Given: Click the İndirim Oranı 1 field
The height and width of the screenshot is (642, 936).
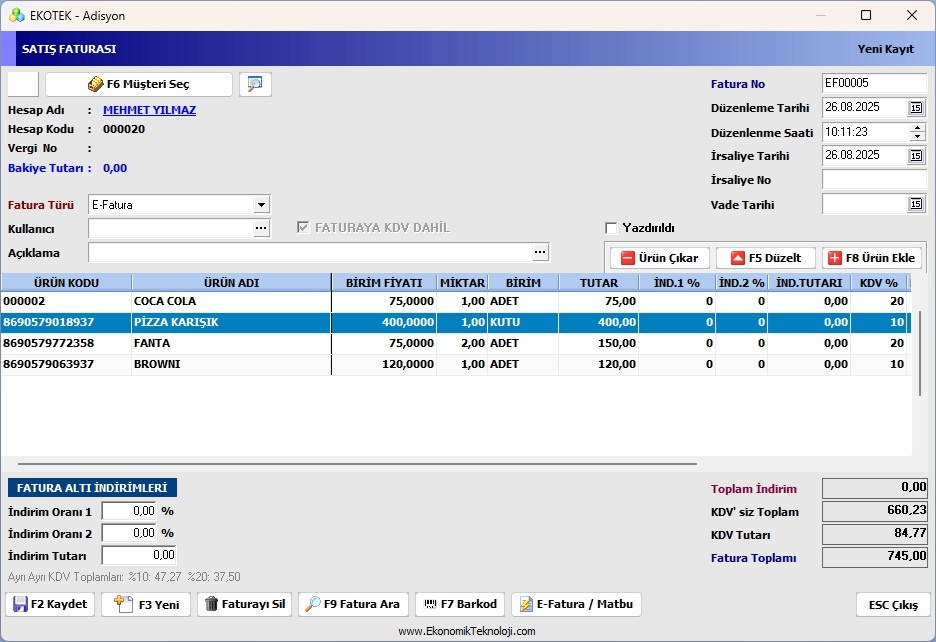Looking at the screenshot, I should [x=129, y=511].
